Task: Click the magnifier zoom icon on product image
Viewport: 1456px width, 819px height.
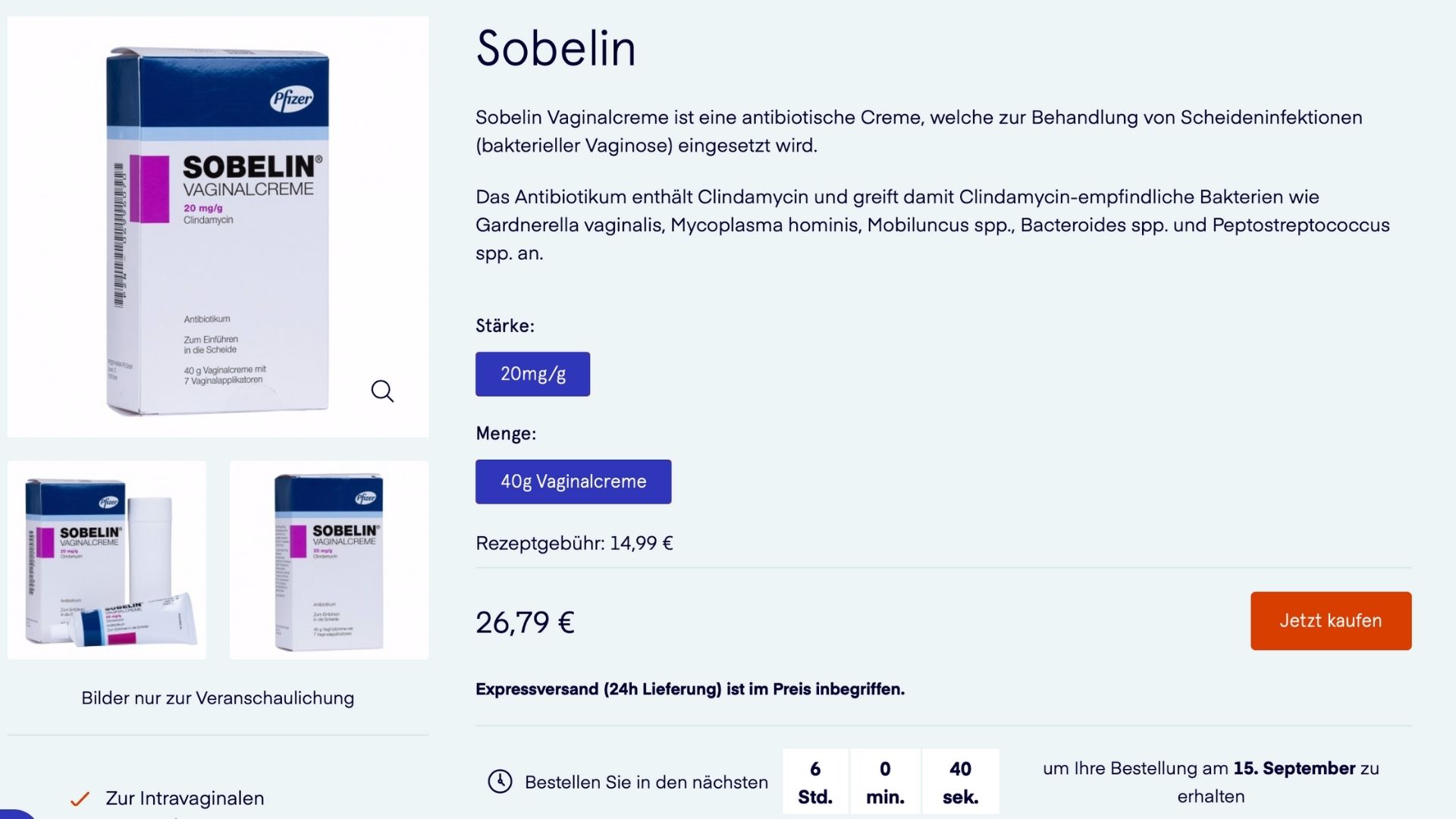Action: pos(382,391)
